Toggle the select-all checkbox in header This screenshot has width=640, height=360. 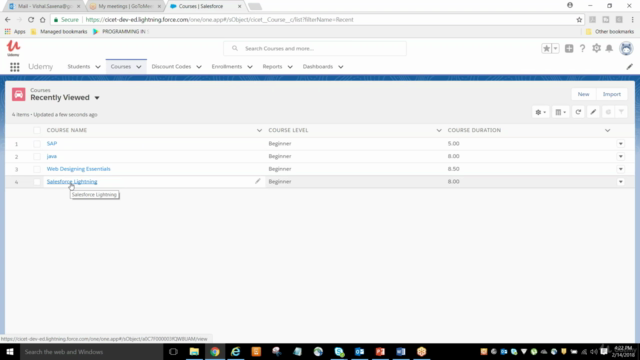(37, 130)
